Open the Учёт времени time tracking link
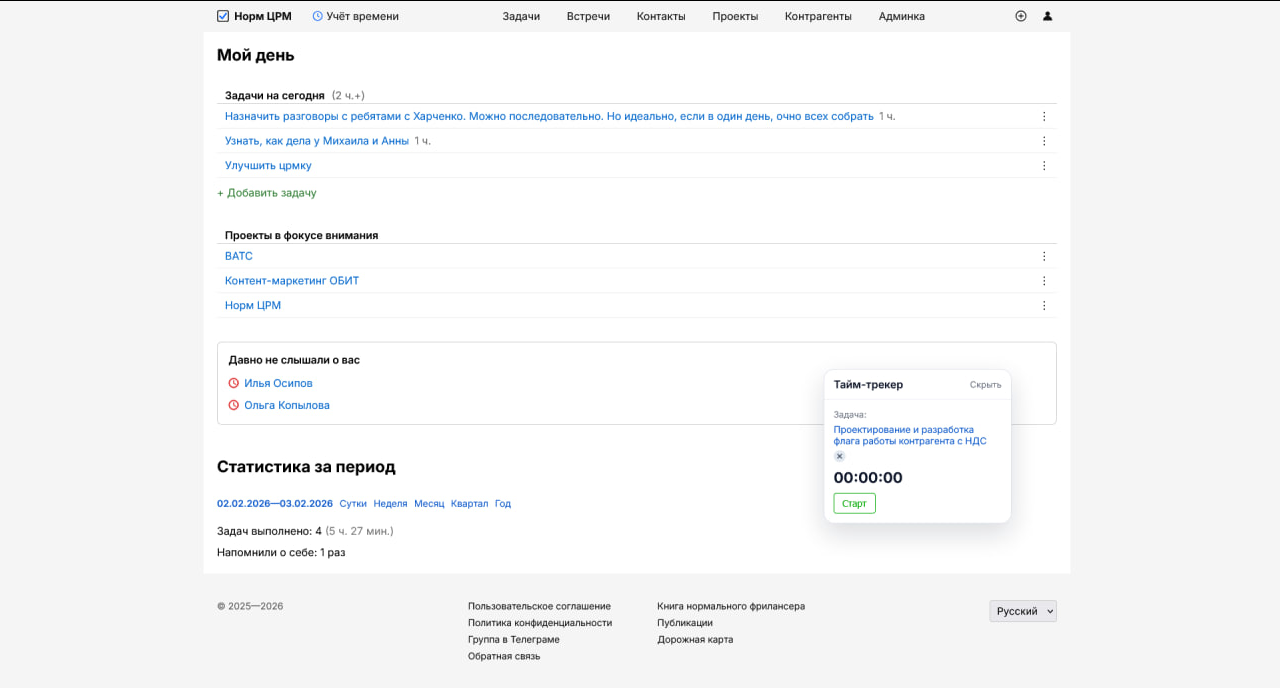Image resolution: width=1280 pixels, height=688 pixels. (x=356, y=16)
